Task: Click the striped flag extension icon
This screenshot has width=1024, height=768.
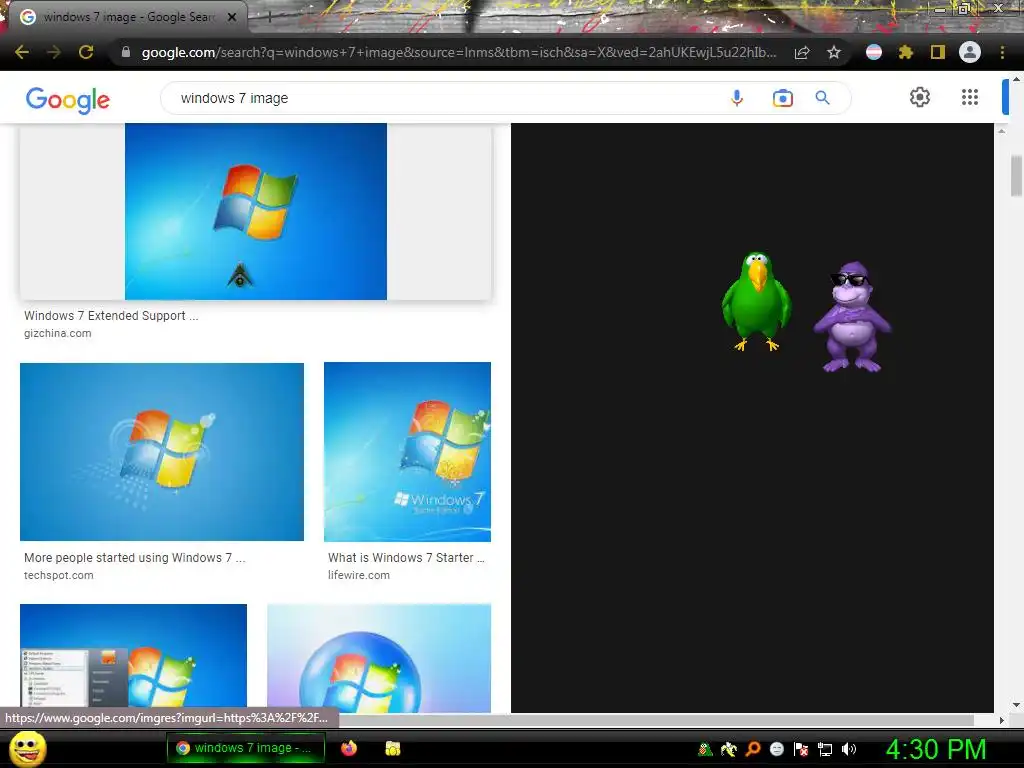Action: 874,52
